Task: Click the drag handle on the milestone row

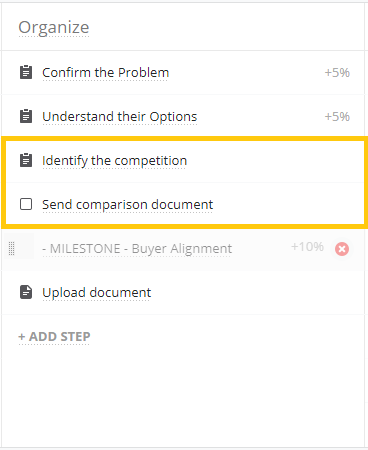Action: click(11, 248)
